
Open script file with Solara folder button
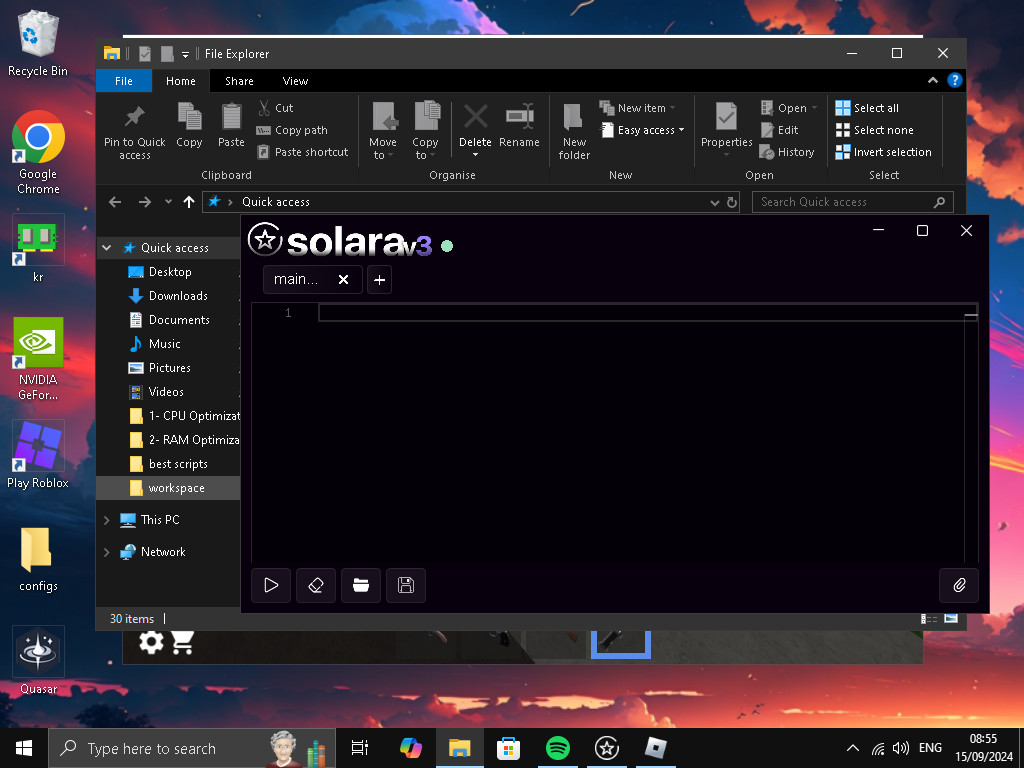(x=361, y=585)
